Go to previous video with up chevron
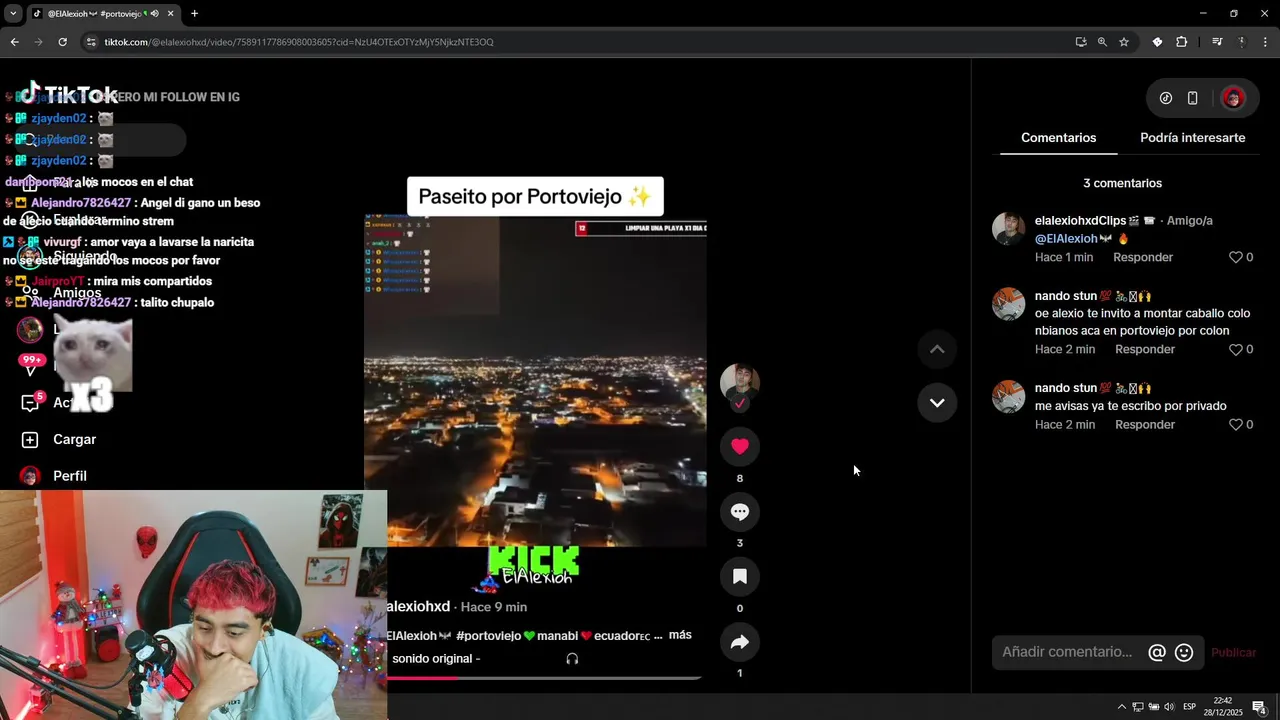Viewport: 1280px width, 720px height. [x=937, y=349]
